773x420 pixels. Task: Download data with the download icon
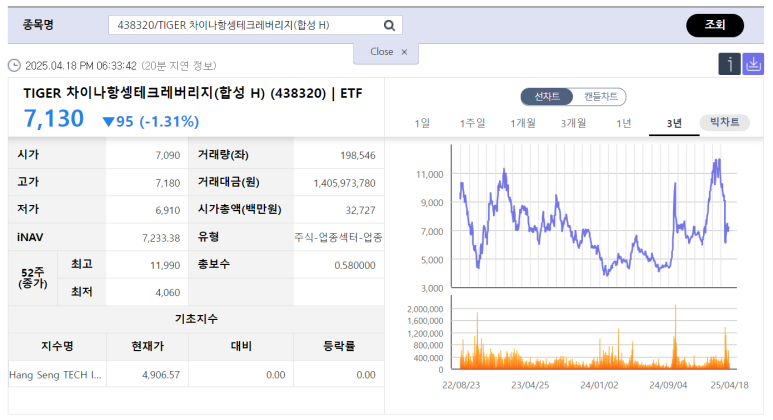(753, 64)
